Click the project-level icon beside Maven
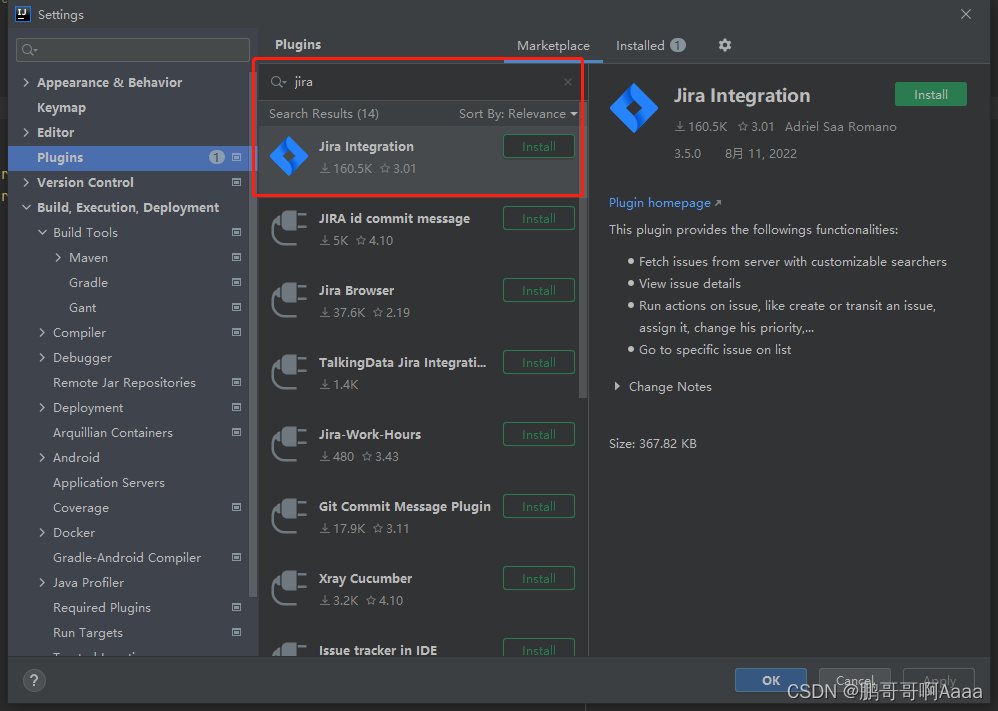998x711 pixels. point(236,257)
